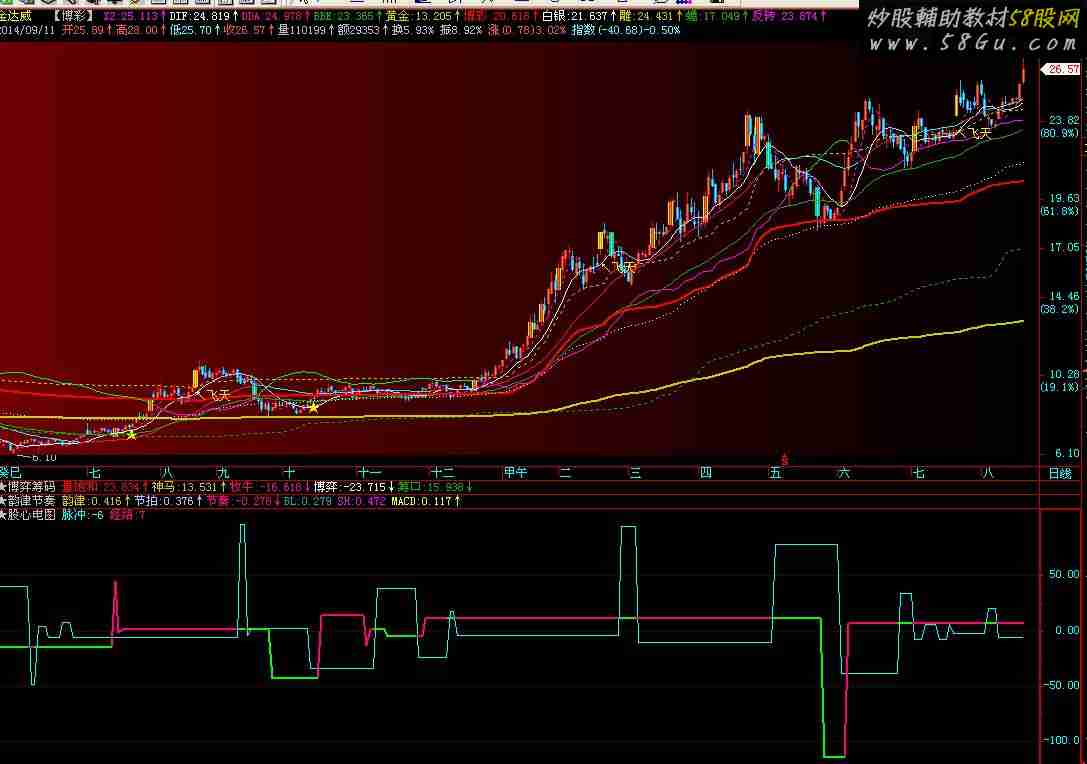This screenshot has width=1087, height=764.
Task: Click the turnover rate 换5.93%
Action: tap(412, 31)
